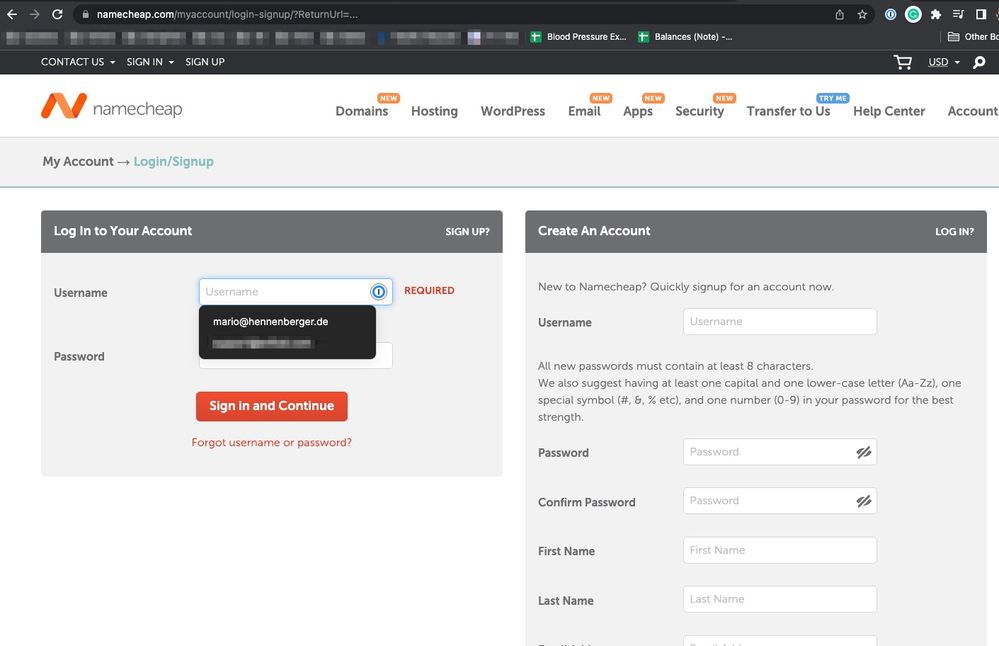
Task: Click the Sign in and Continue button
Action: (271, 406)
